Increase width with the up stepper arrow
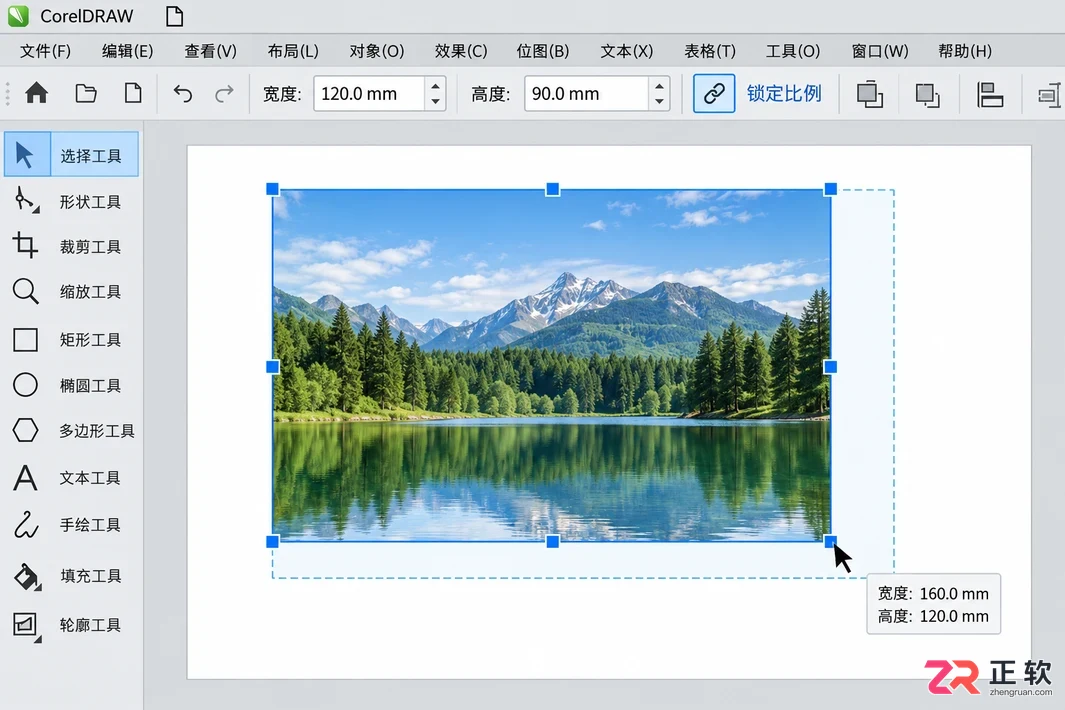The height and width of the screenshot is (710, 1065). pos(435,85)
